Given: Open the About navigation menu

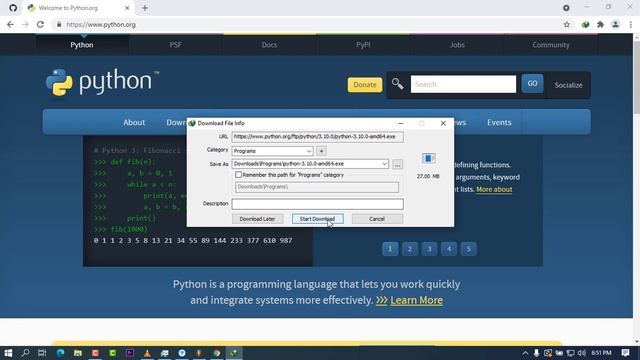Looking at the screenshot, I should pyautogui.click(x=134, y=122).
